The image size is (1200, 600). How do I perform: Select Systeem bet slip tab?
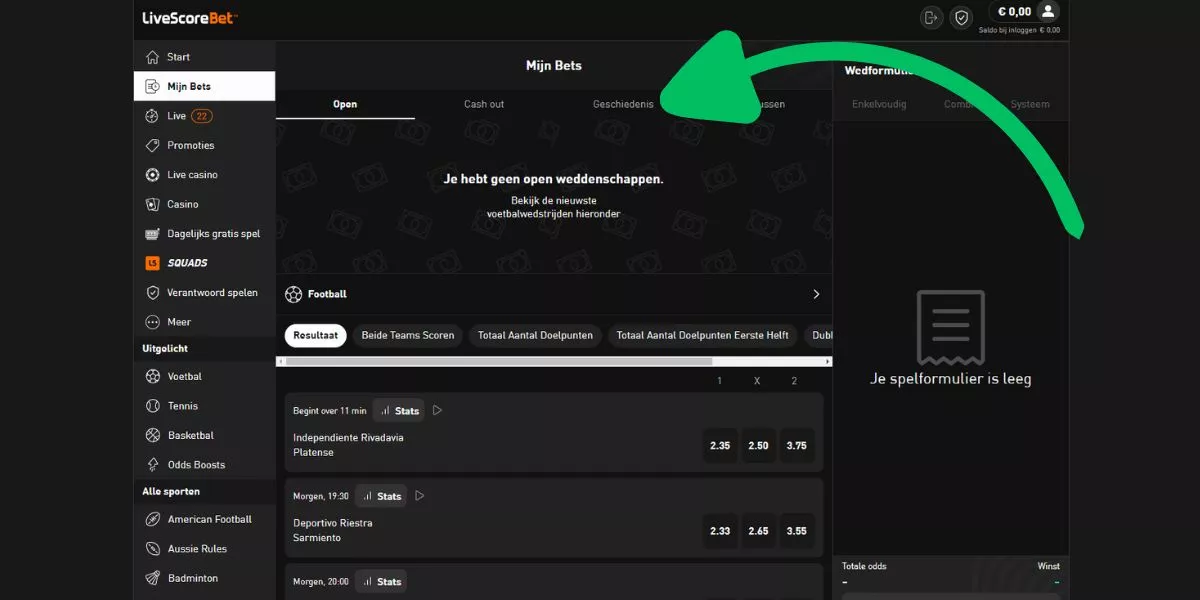click(x=1030, y=104)
